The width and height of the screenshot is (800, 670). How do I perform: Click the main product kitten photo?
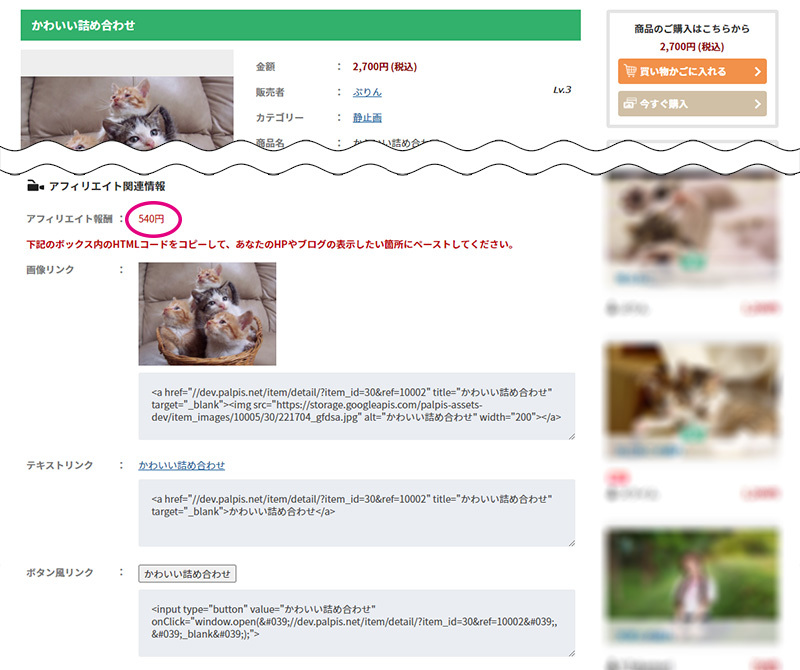point(127,113)
